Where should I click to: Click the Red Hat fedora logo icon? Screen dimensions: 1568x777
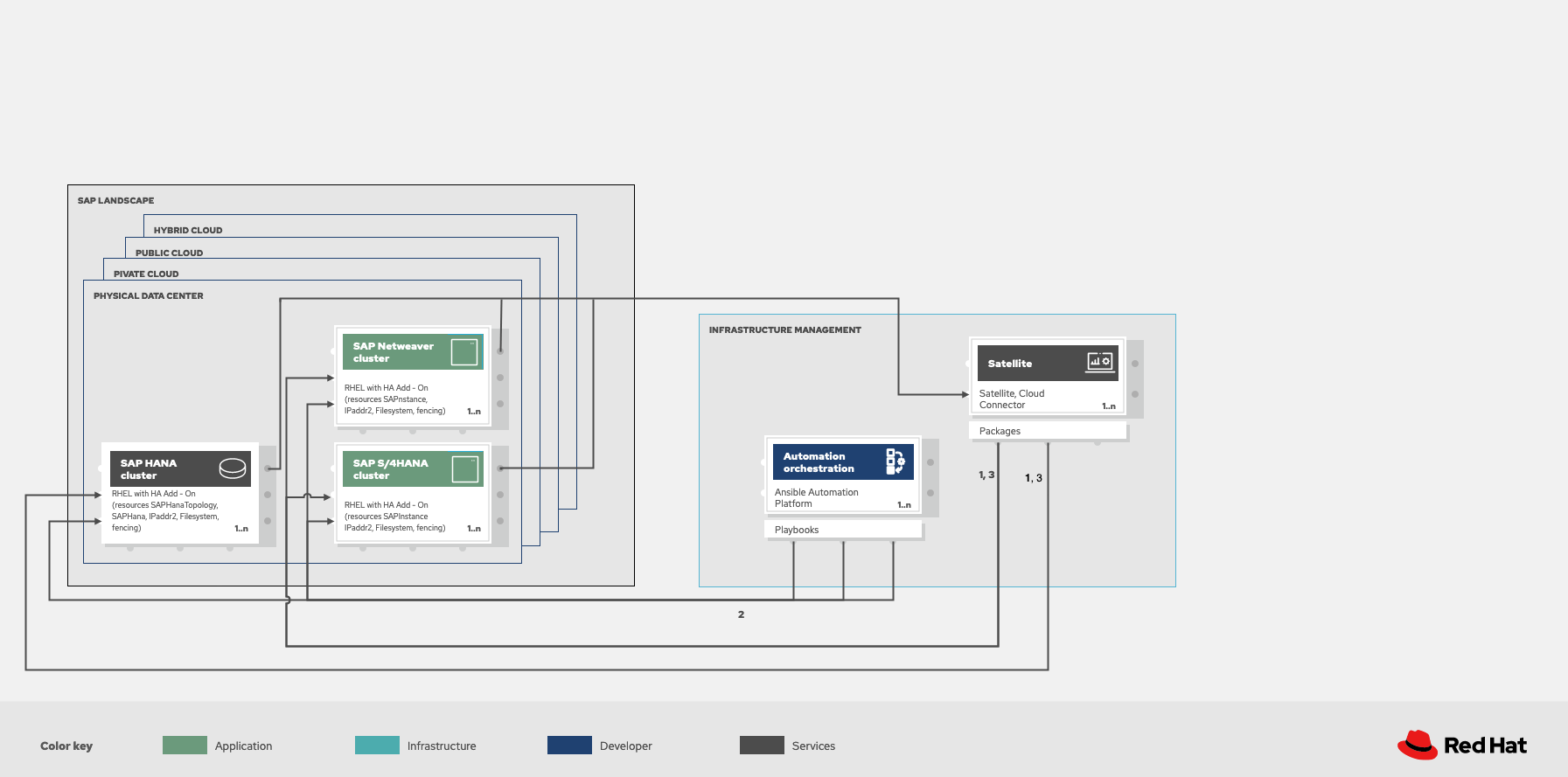click(1418, 745)
